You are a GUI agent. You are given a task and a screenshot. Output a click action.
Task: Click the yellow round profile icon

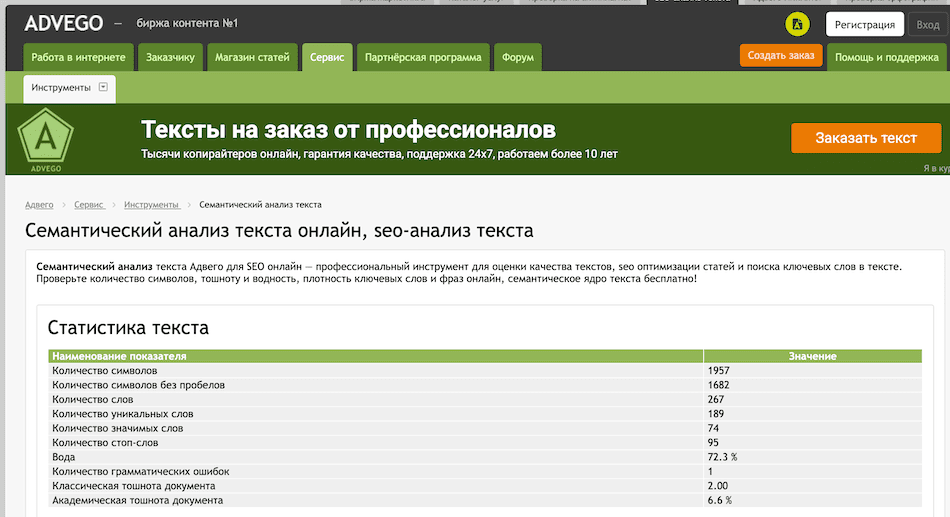797,24
